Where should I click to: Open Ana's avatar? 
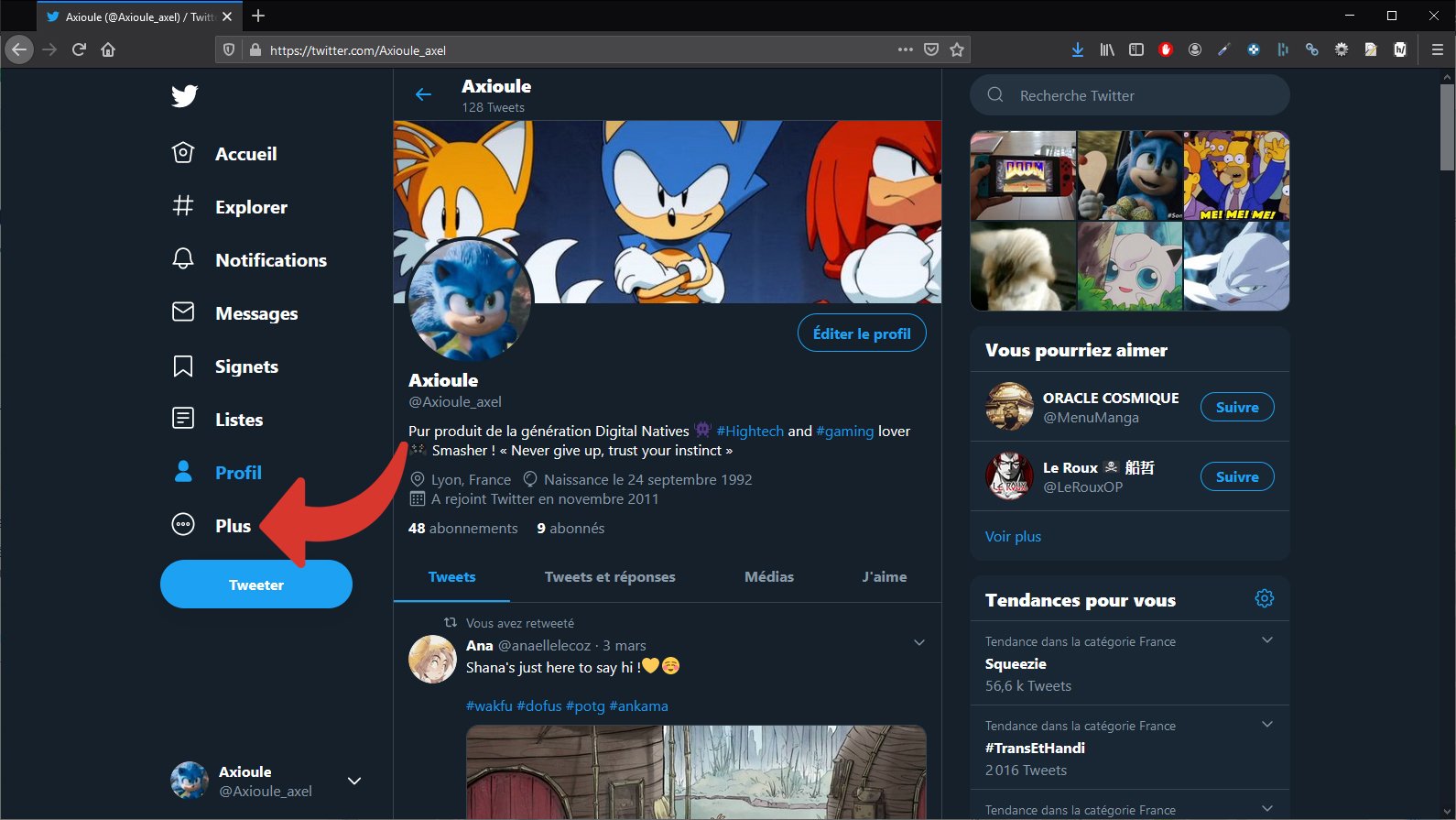(432, 660)
